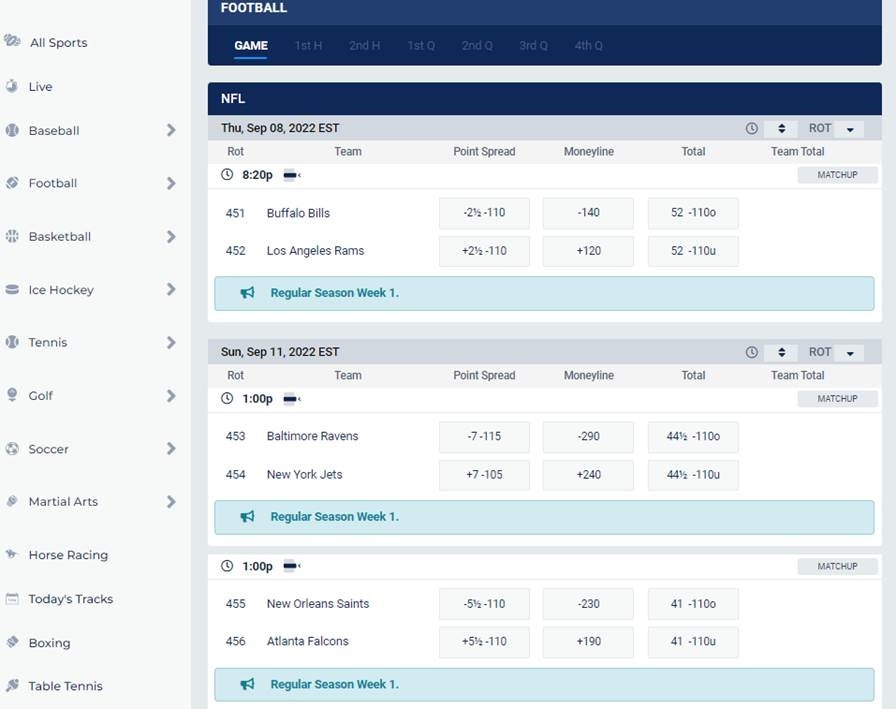Bet New York Jets spread +7 -105

(484, 475)
